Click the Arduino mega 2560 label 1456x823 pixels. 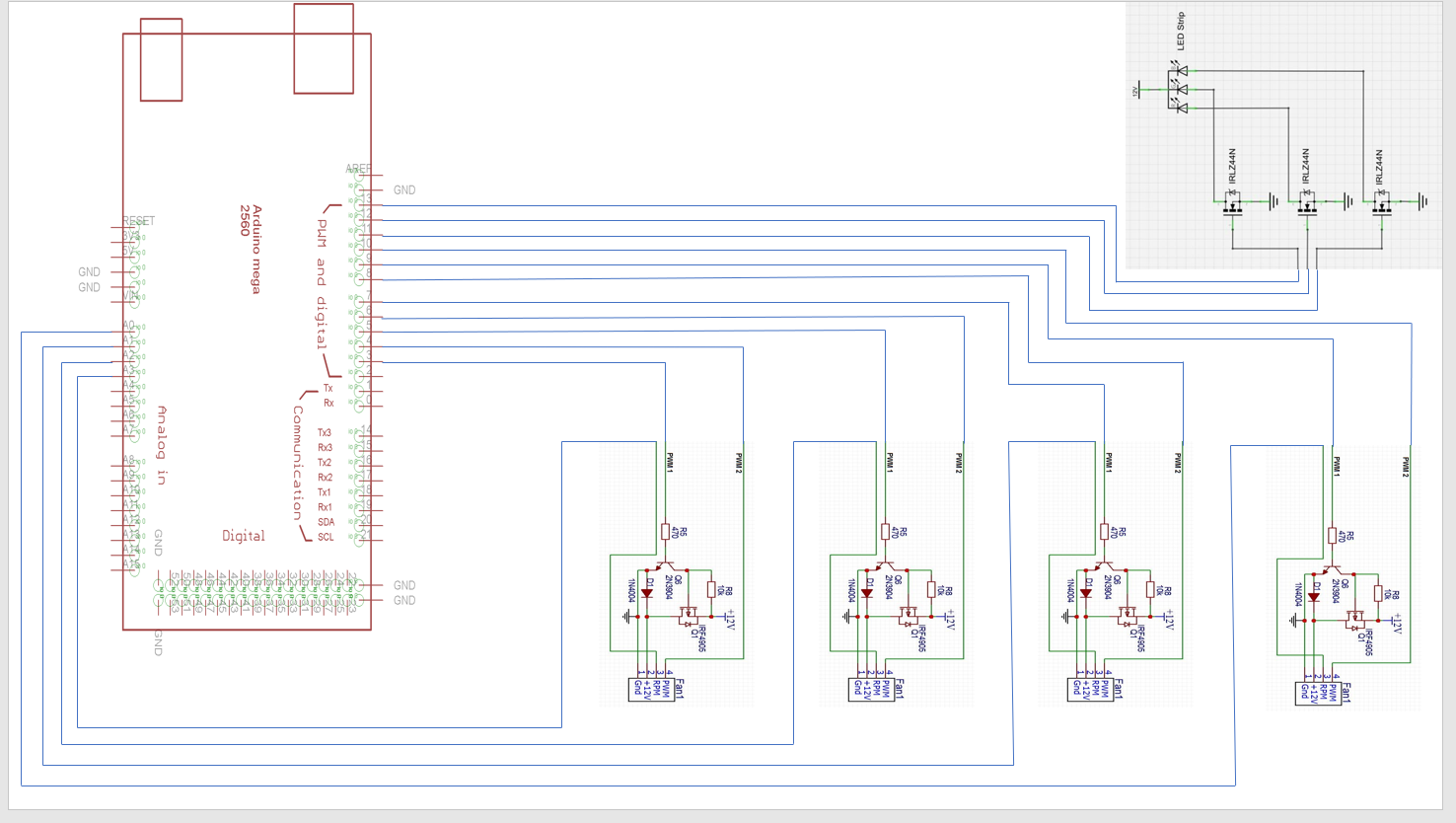click(x=251, y=249)
